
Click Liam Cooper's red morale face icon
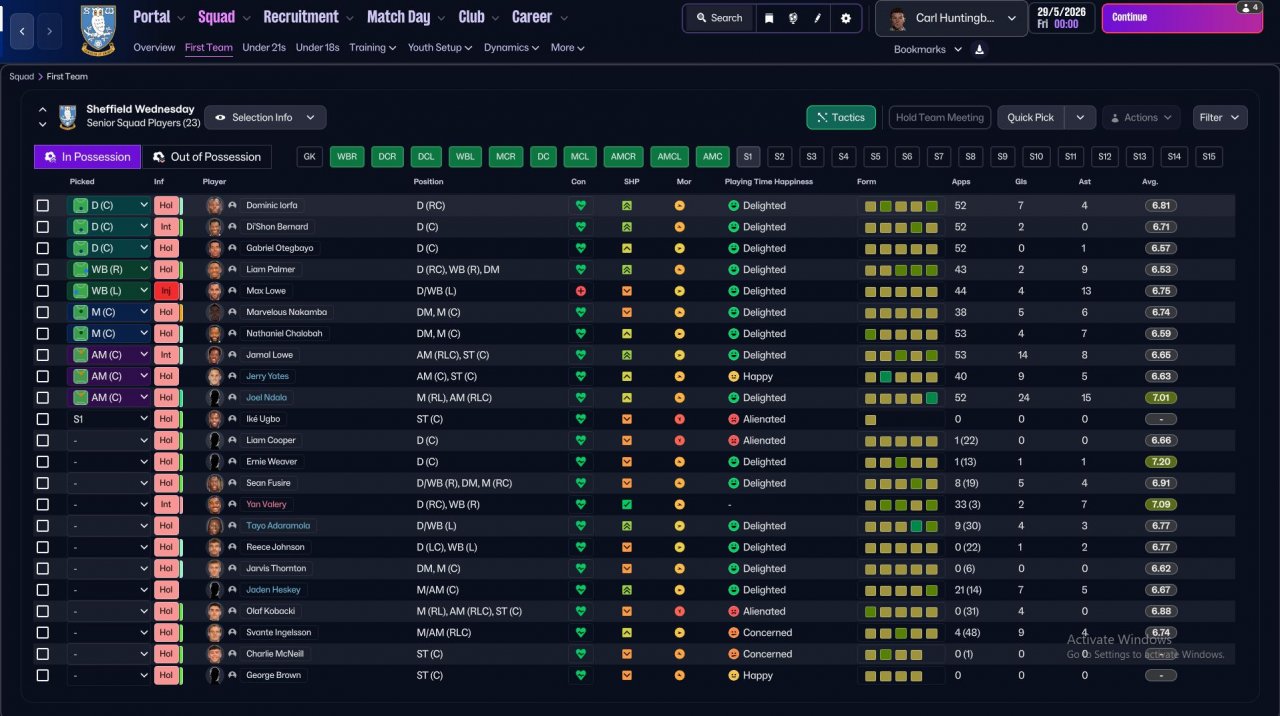click(680, 440)
